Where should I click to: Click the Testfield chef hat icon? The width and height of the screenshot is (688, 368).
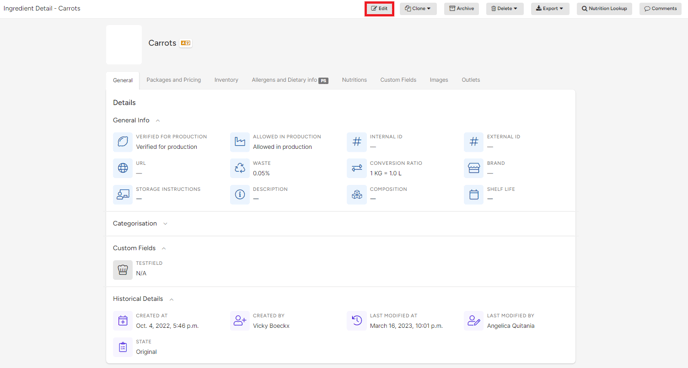point(123,270)
